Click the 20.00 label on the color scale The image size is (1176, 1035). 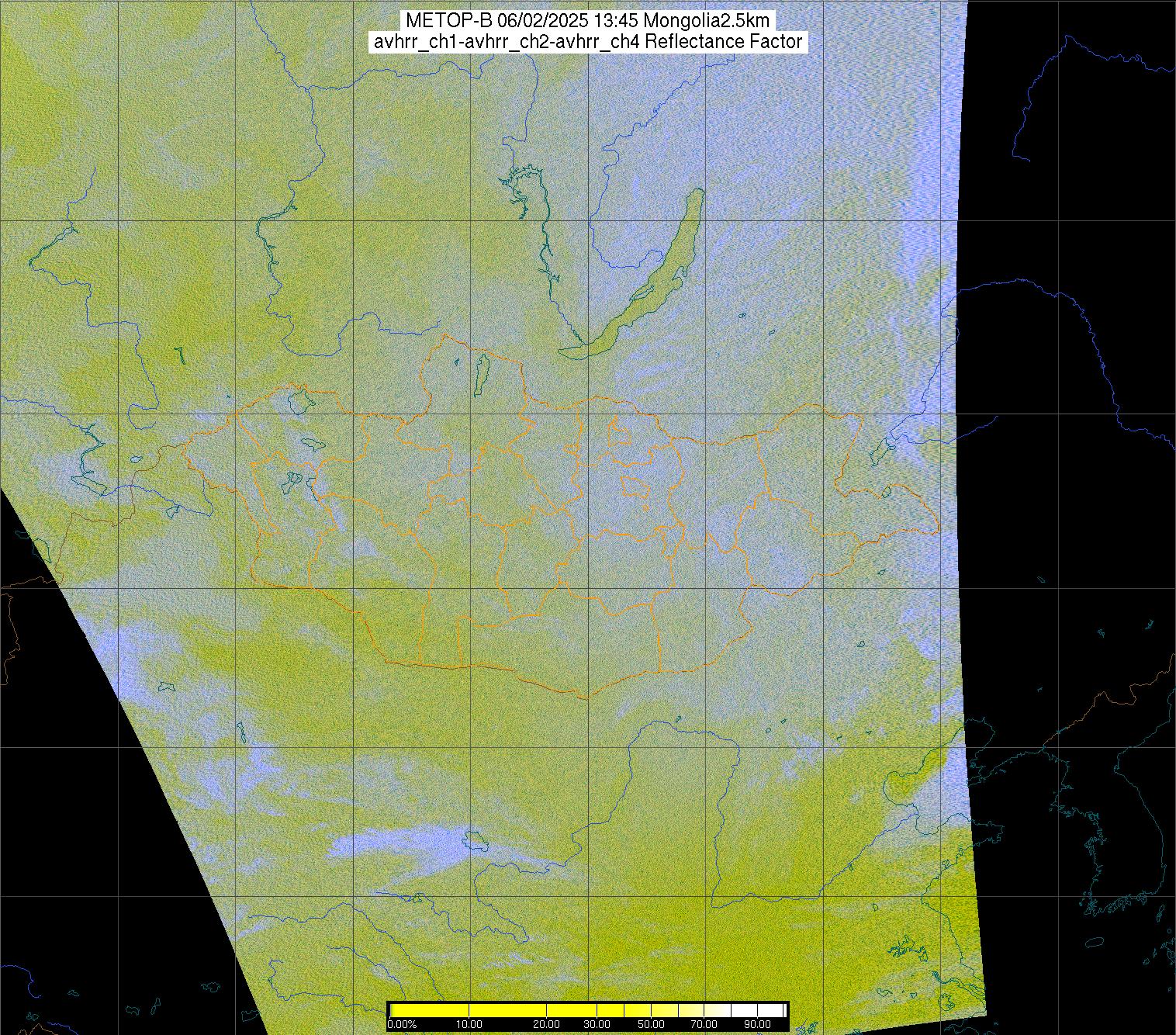point(547,1024)
